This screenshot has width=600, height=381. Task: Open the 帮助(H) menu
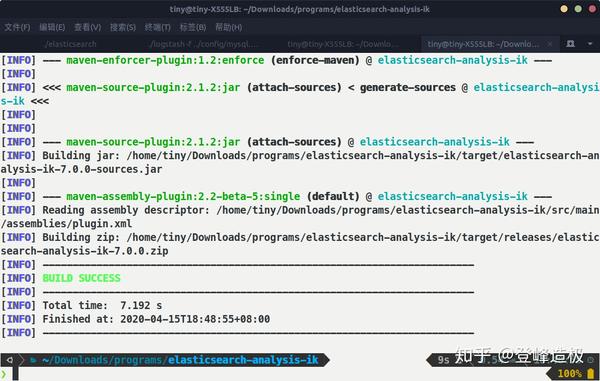[228, 27]
